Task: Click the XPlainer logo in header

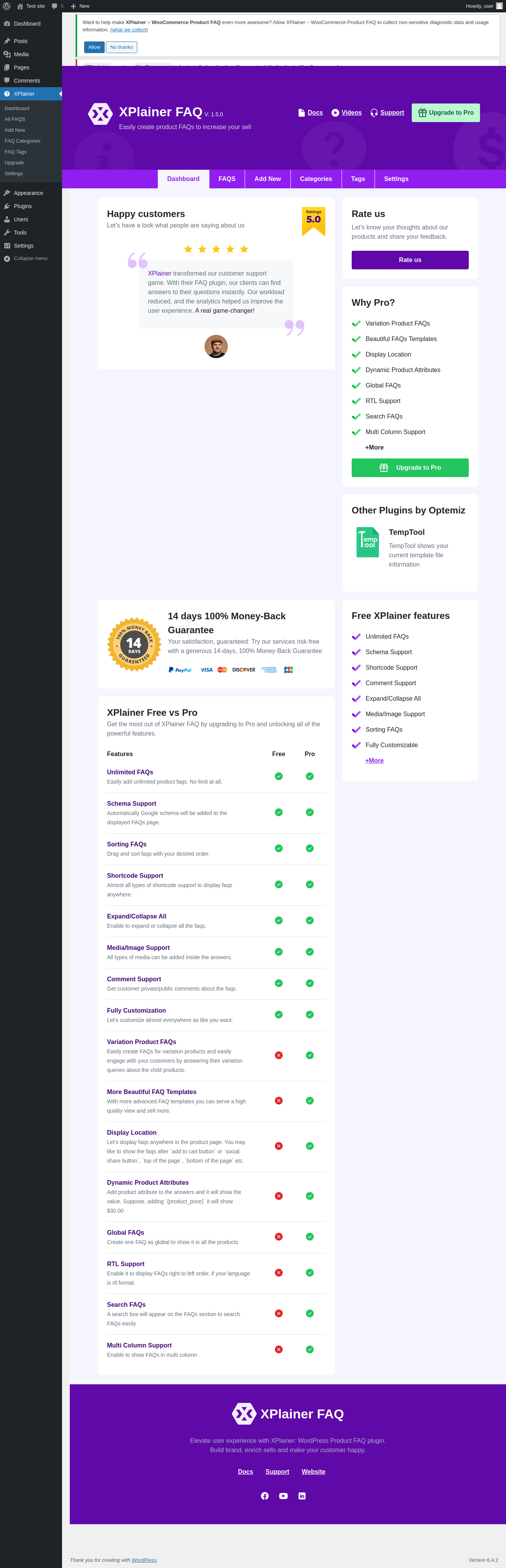Action: (100, 114)
